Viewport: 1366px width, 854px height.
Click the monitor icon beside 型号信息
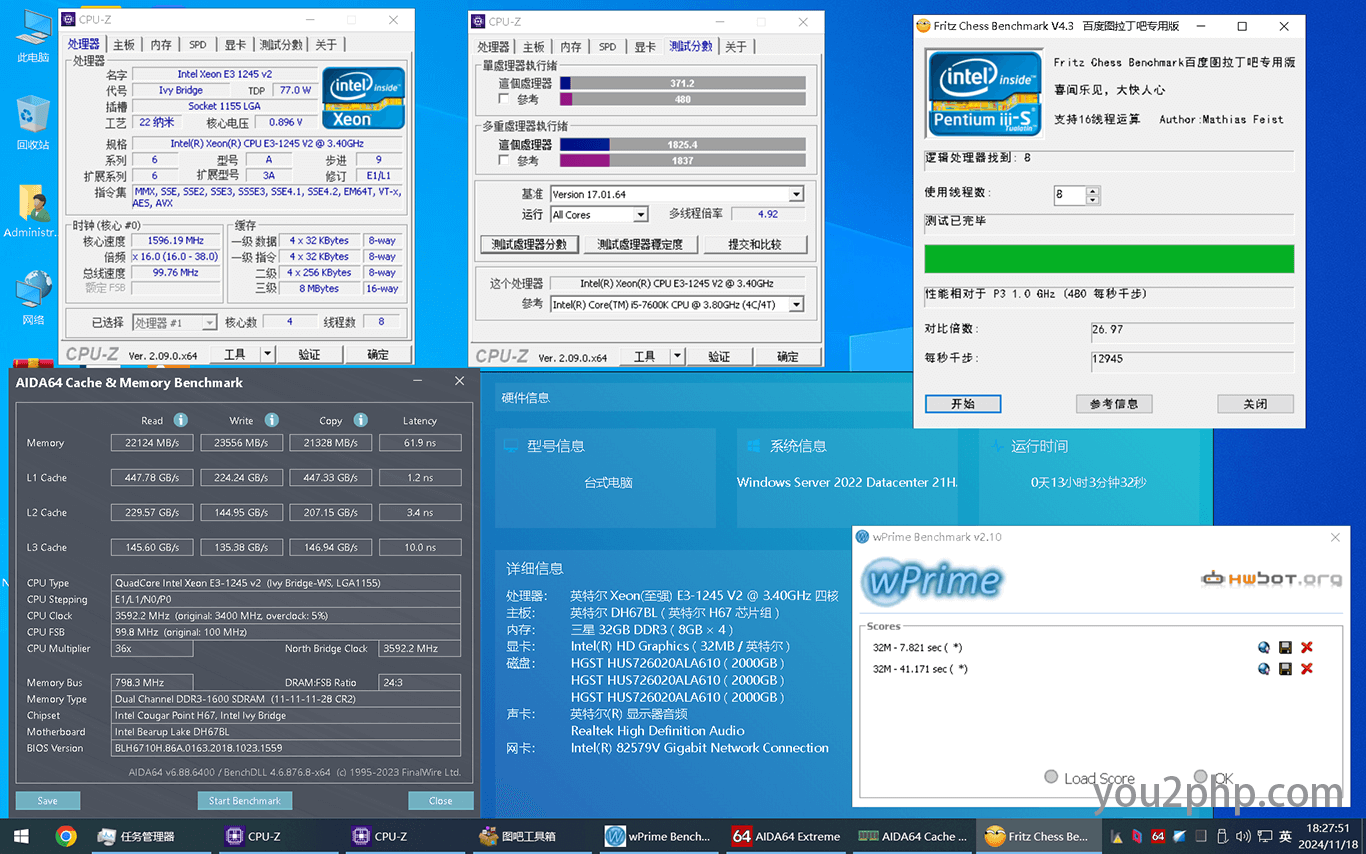coord(510,446)
